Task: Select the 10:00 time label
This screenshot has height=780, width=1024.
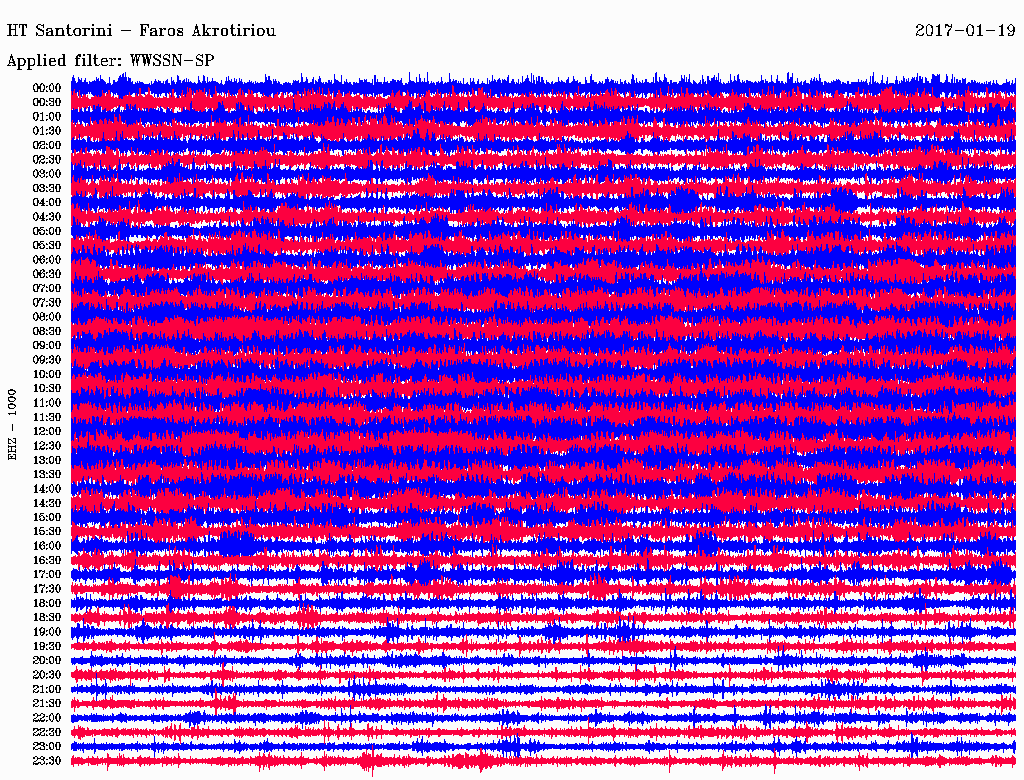Action: point(47,375)
